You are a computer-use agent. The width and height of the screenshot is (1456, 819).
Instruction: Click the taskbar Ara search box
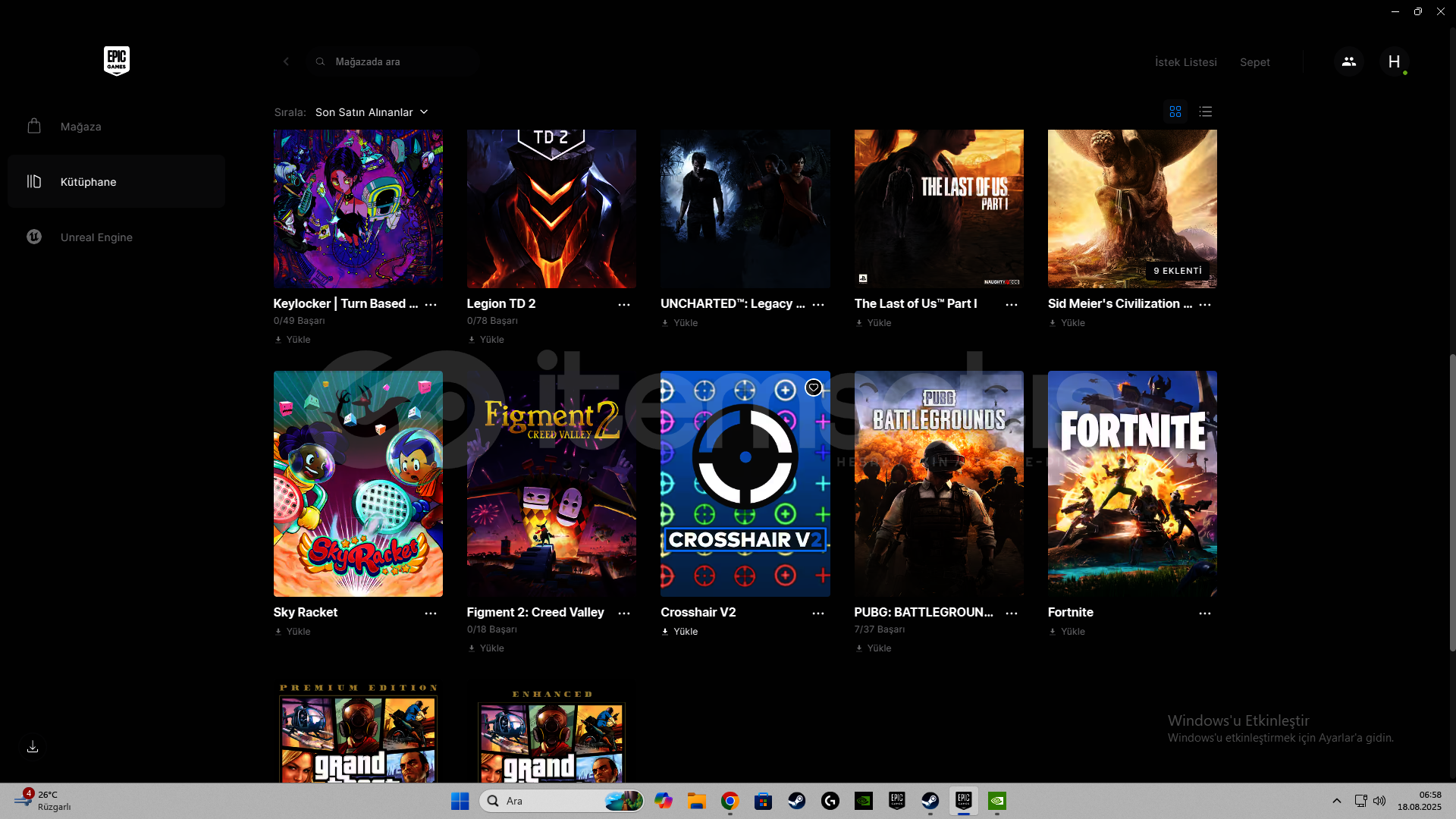click(561, 801)
